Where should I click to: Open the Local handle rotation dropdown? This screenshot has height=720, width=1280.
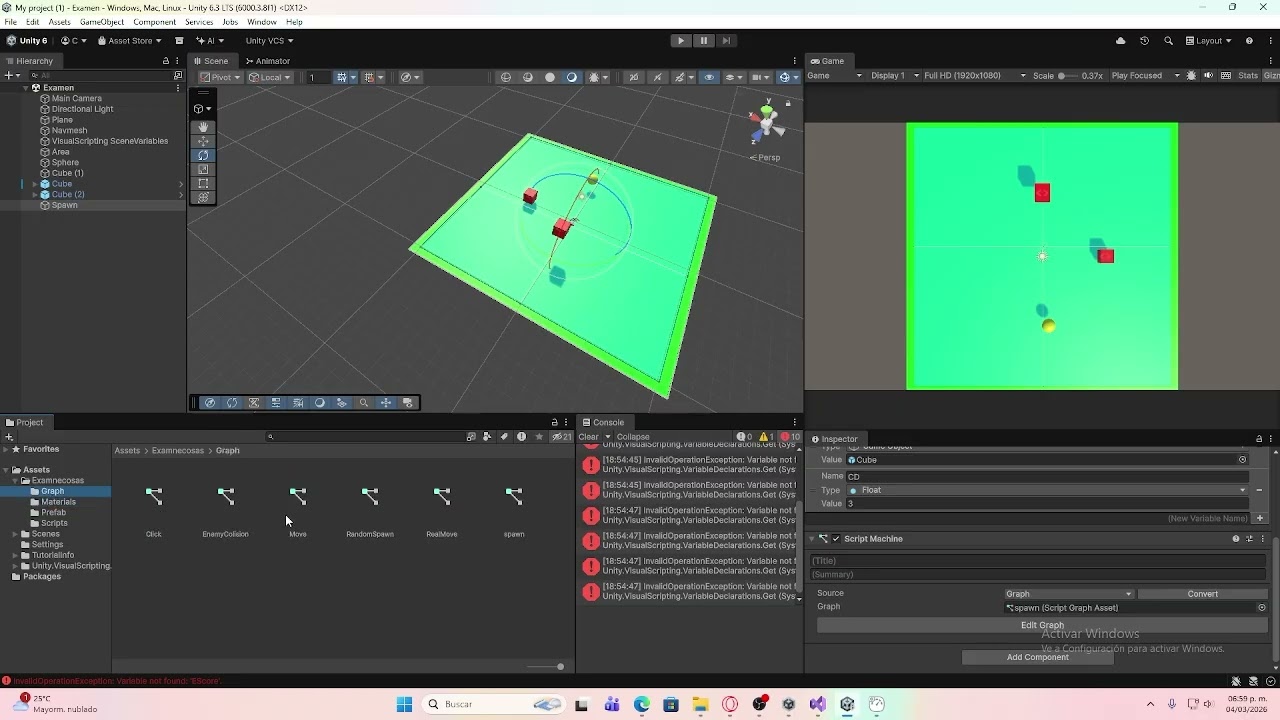tap(268, 77)
